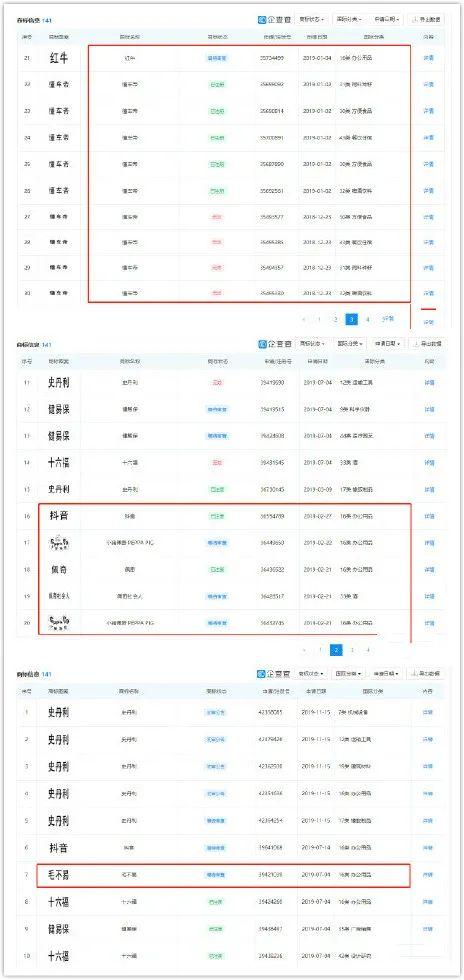Image resolution: width=464 pixels, height=980 pixels.
Task: Click the green status badge in row 8
Action: pos(217,902)
